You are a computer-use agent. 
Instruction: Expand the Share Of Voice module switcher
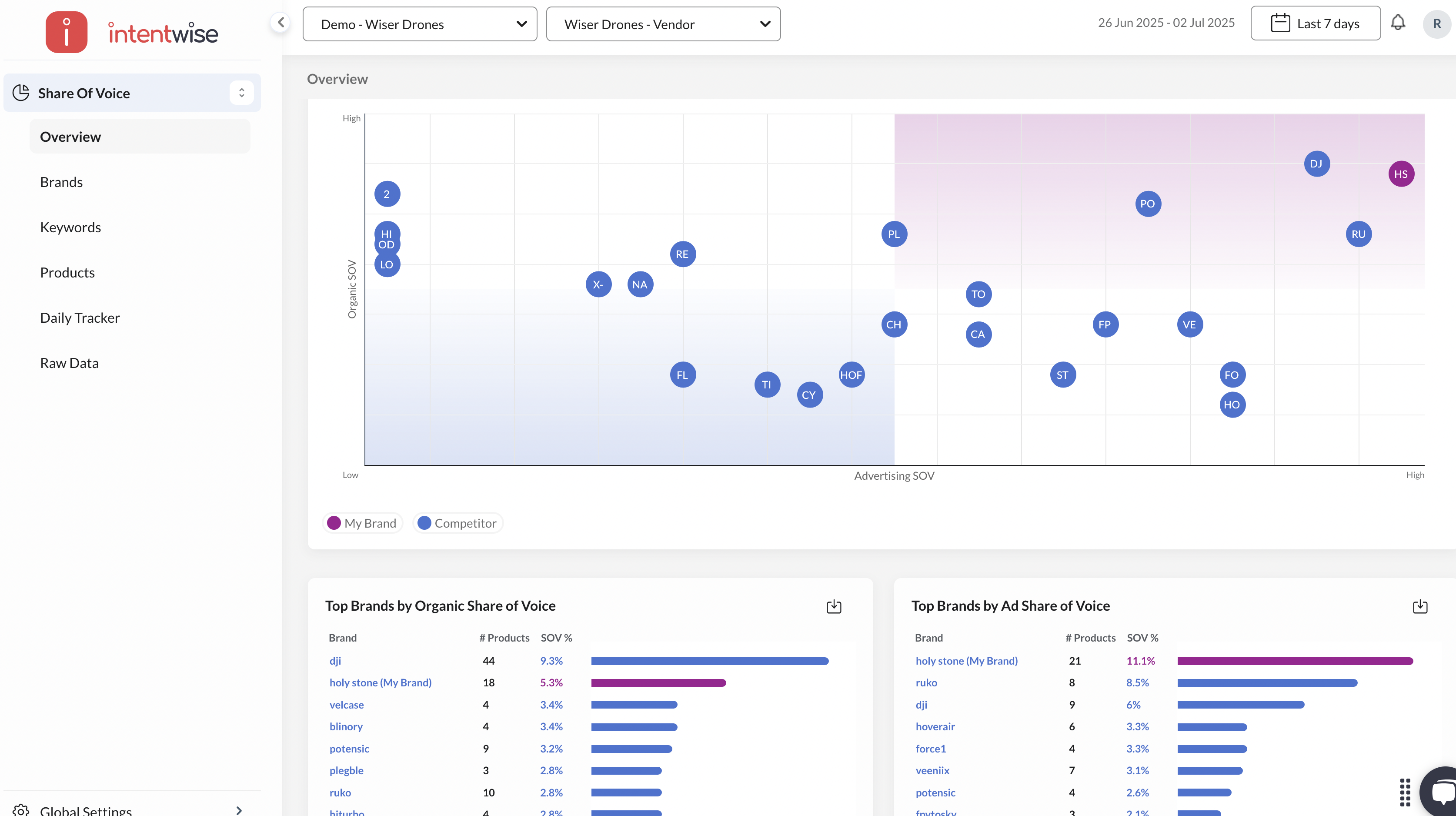click(241, 93)
